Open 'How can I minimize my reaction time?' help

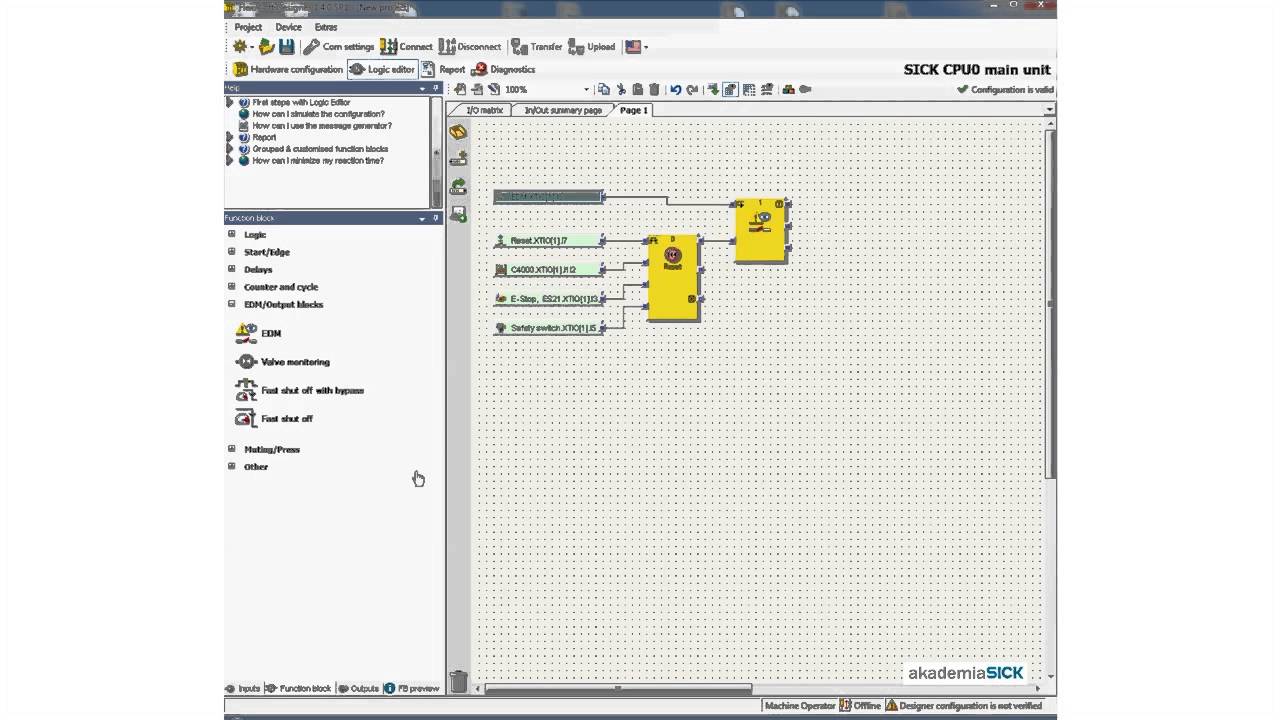318,160
